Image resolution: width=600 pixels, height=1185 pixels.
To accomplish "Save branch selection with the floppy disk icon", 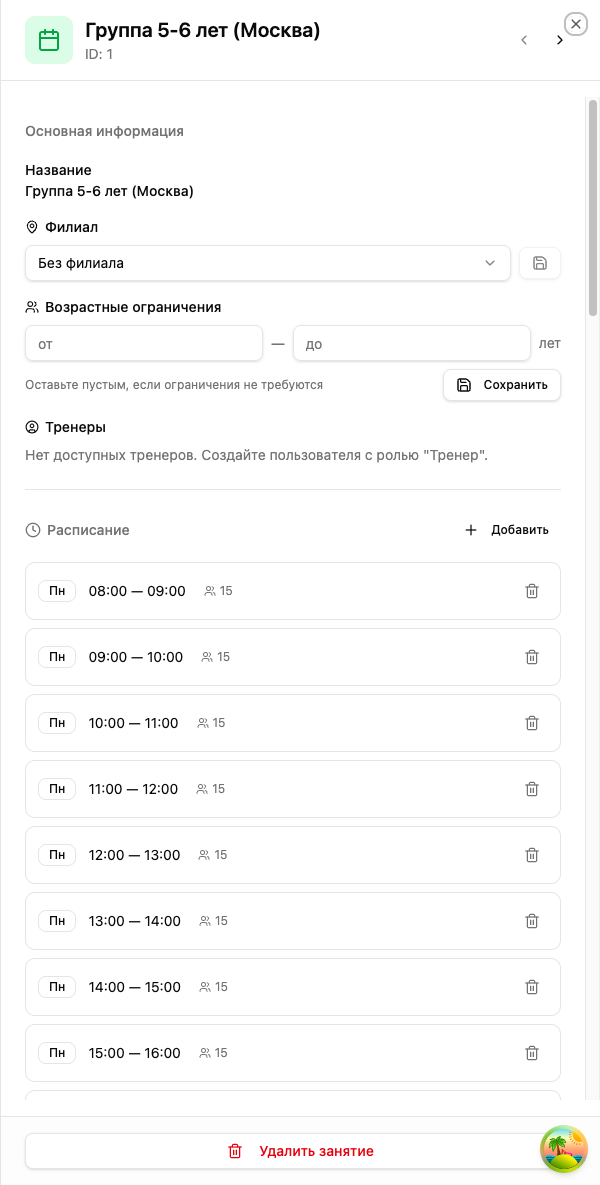I will coord(540,263).
